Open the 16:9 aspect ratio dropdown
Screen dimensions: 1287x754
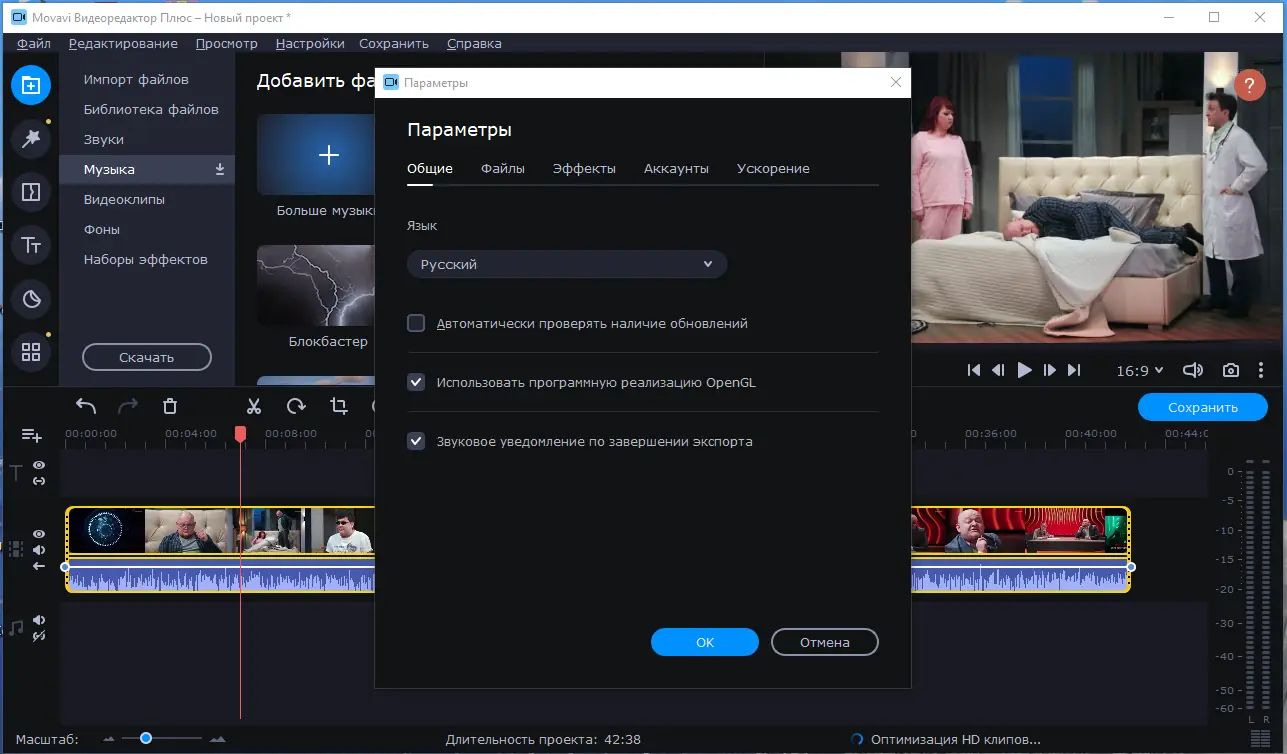point(1139,369)
